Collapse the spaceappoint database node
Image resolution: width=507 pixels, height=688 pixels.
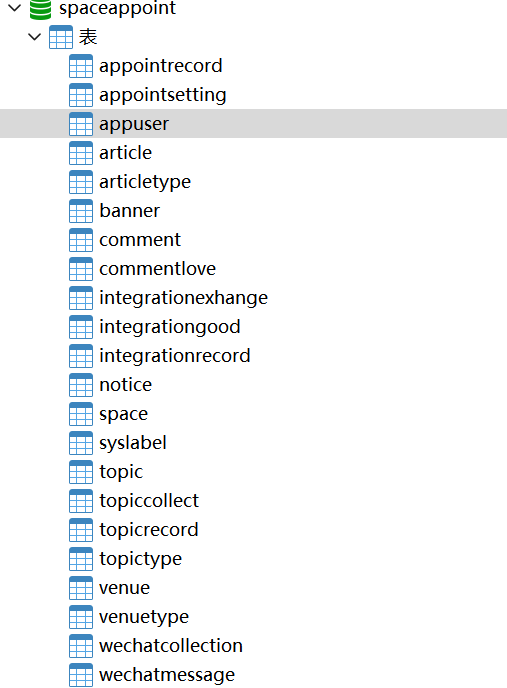click(14, 7)
